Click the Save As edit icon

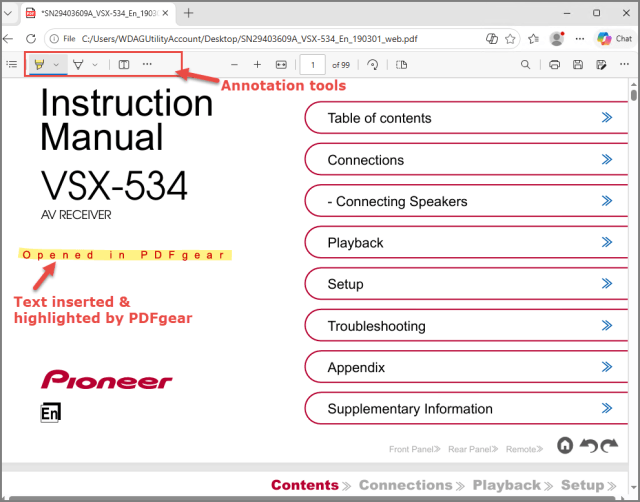[x=601, y=64]
